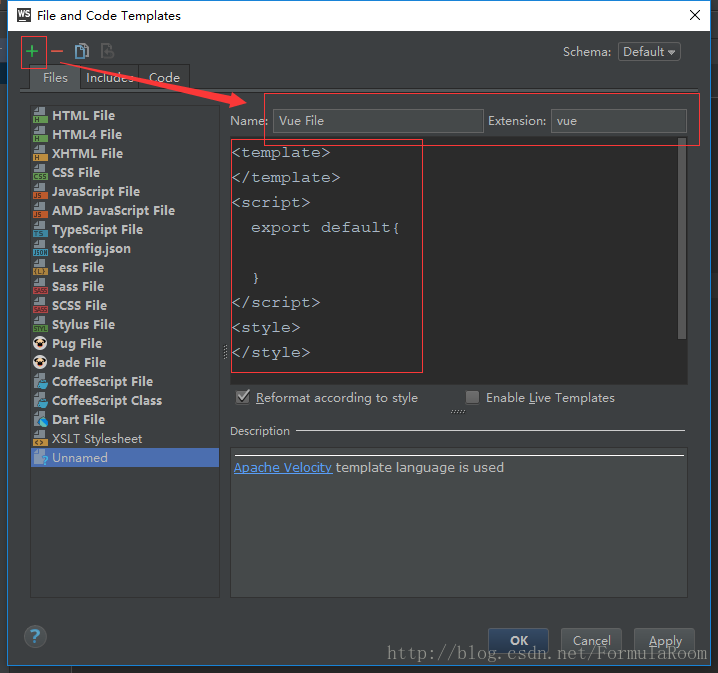Select the SCSS File template icon
Viewport: 718px width, 673px height.
(40, 305)
